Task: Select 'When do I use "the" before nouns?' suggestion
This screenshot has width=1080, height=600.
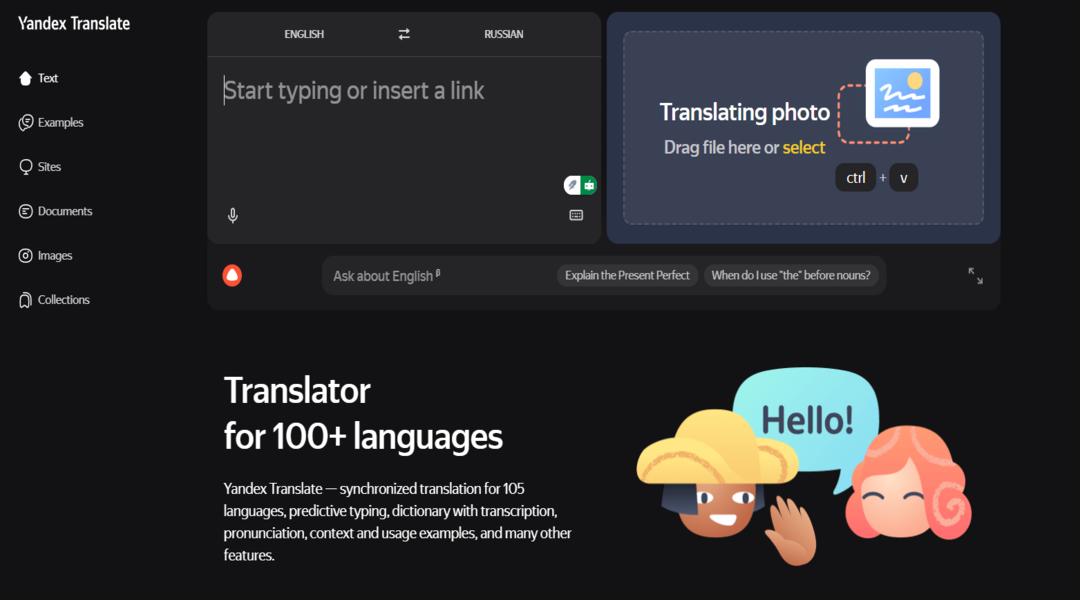Action: [791, 276]
